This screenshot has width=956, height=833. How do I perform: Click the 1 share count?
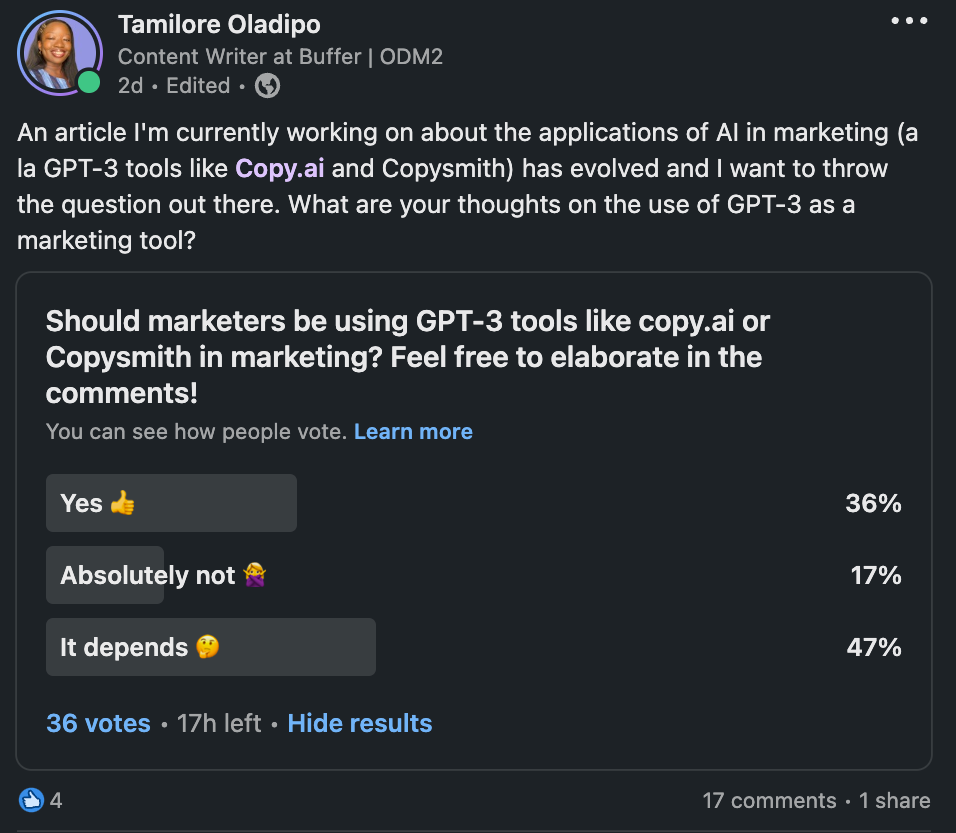[895, 800]
